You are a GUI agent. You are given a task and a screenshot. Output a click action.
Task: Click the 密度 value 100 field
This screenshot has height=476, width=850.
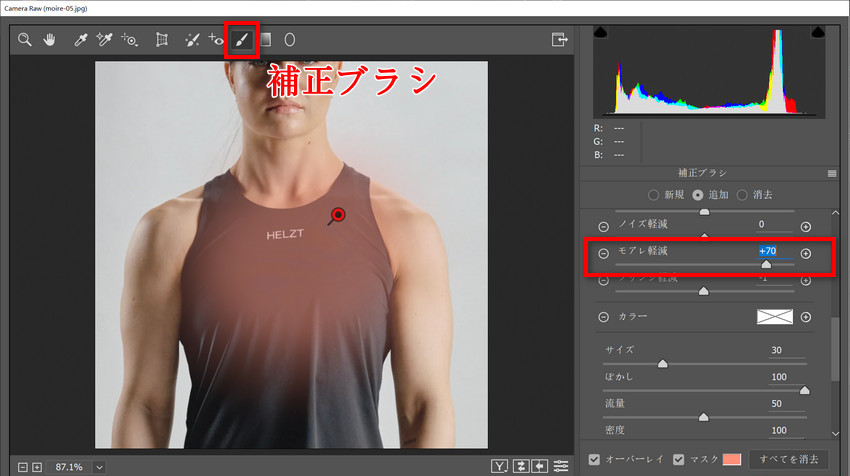click(x=786, y=430)
